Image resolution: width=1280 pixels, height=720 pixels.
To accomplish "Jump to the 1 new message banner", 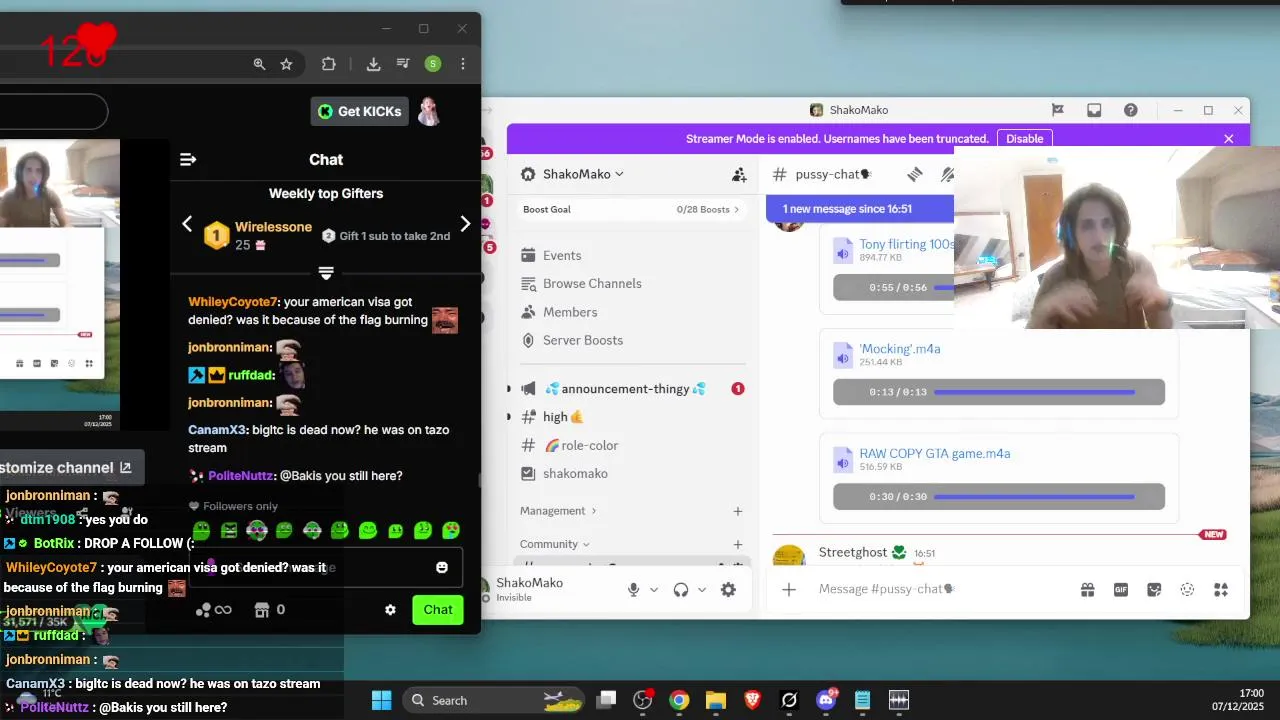I will (860, 209).
